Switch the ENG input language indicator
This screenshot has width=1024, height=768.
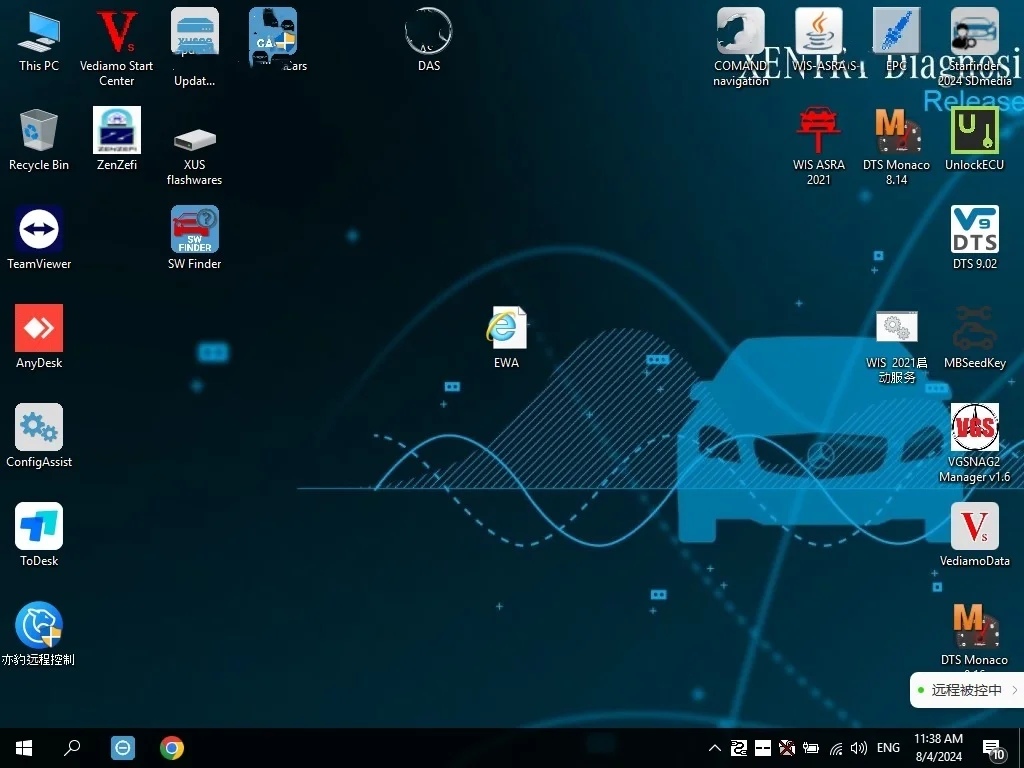click(x=888, y=748)
